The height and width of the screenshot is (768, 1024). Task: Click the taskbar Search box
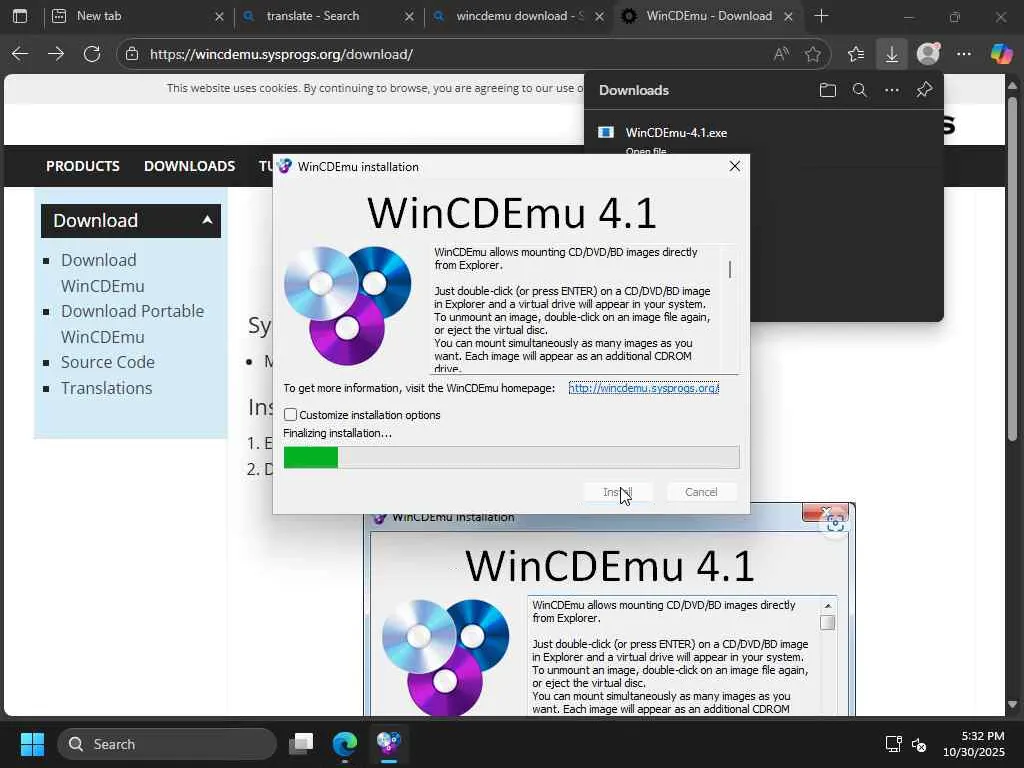click(167, 744)
